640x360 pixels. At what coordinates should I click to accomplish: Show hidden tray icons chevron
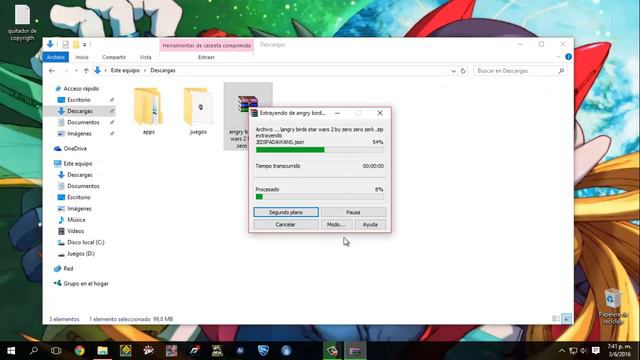(562, 351)
